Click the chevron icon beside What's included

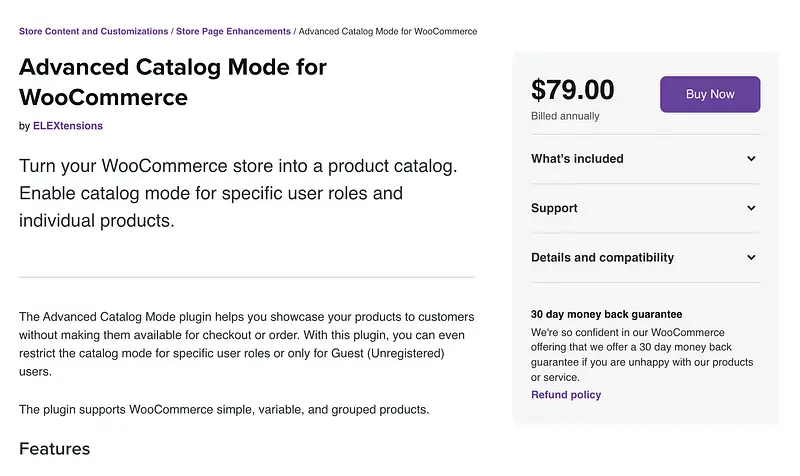751,159
